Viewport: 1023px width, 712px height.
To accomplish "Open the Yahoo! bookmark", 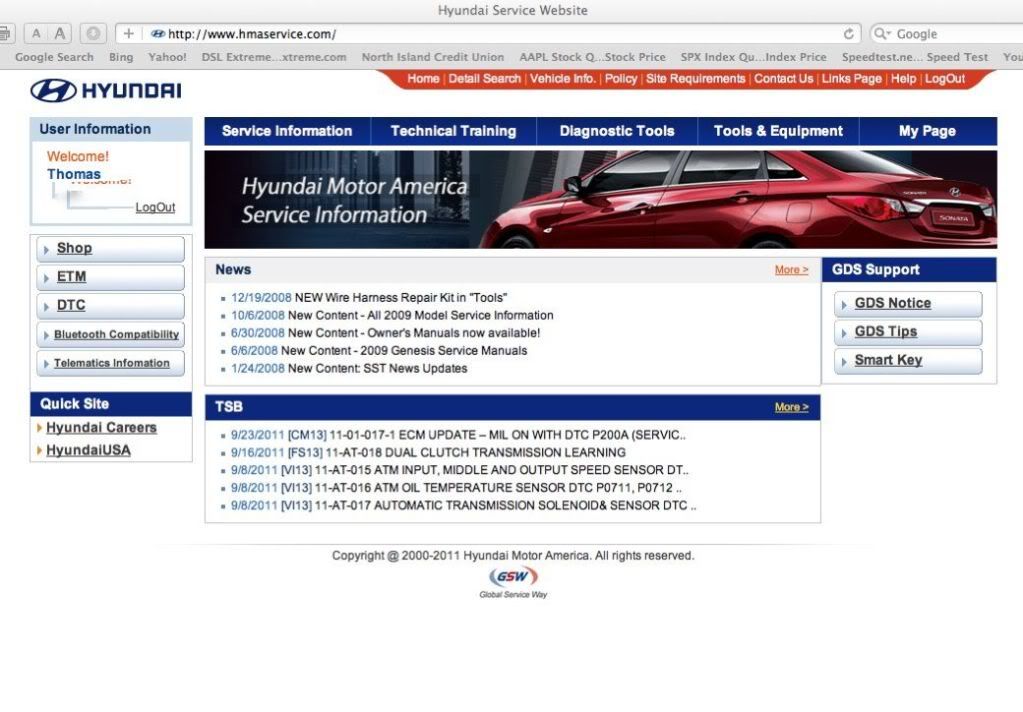I will (x=167, y=57).
